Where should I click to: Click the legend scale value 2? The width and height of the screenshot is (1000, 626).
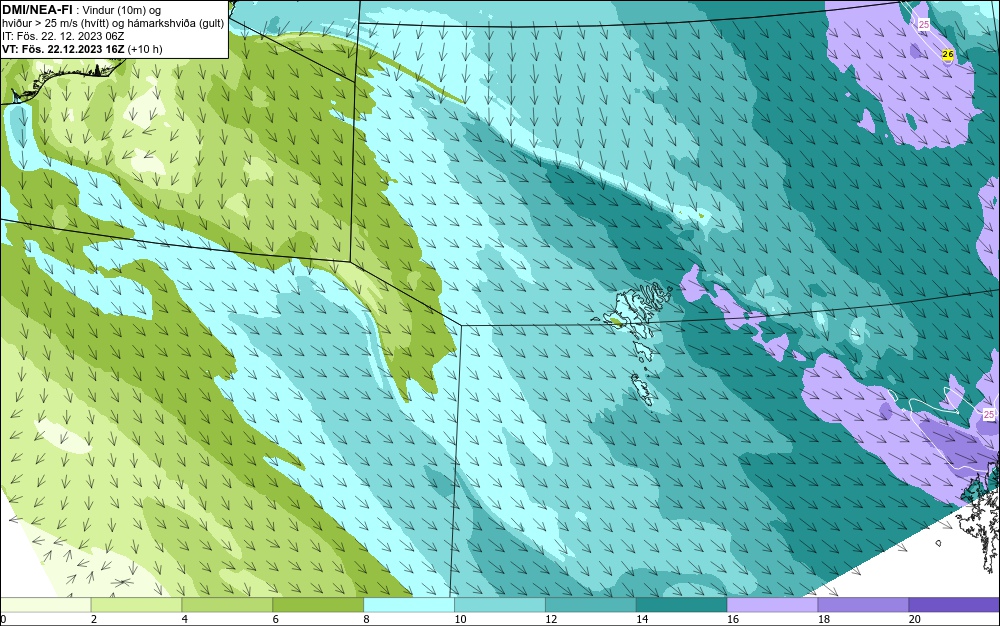(94, 619)
